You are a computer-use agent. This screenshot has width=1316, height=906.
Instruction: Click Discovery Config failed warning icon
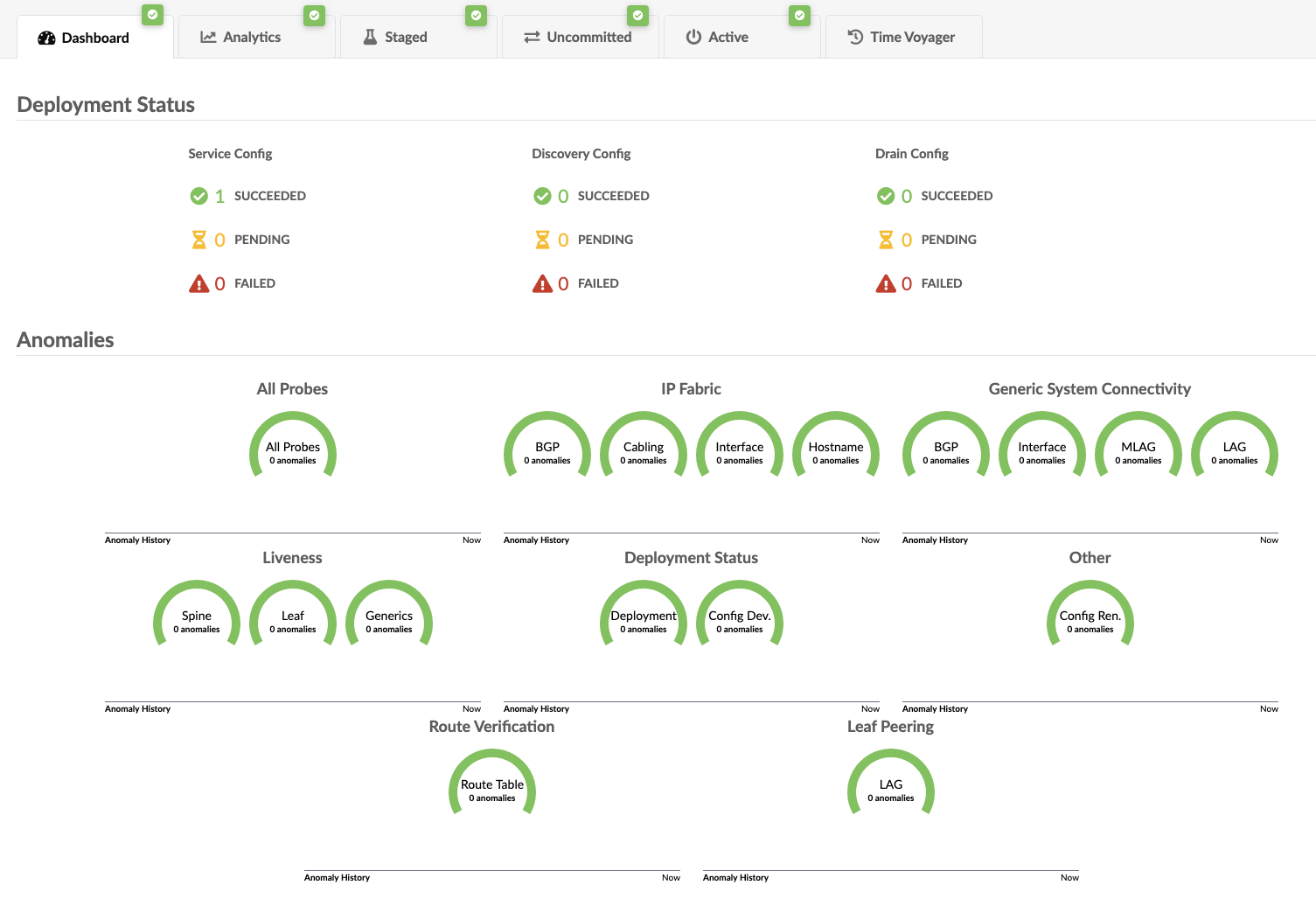(542, 283)
